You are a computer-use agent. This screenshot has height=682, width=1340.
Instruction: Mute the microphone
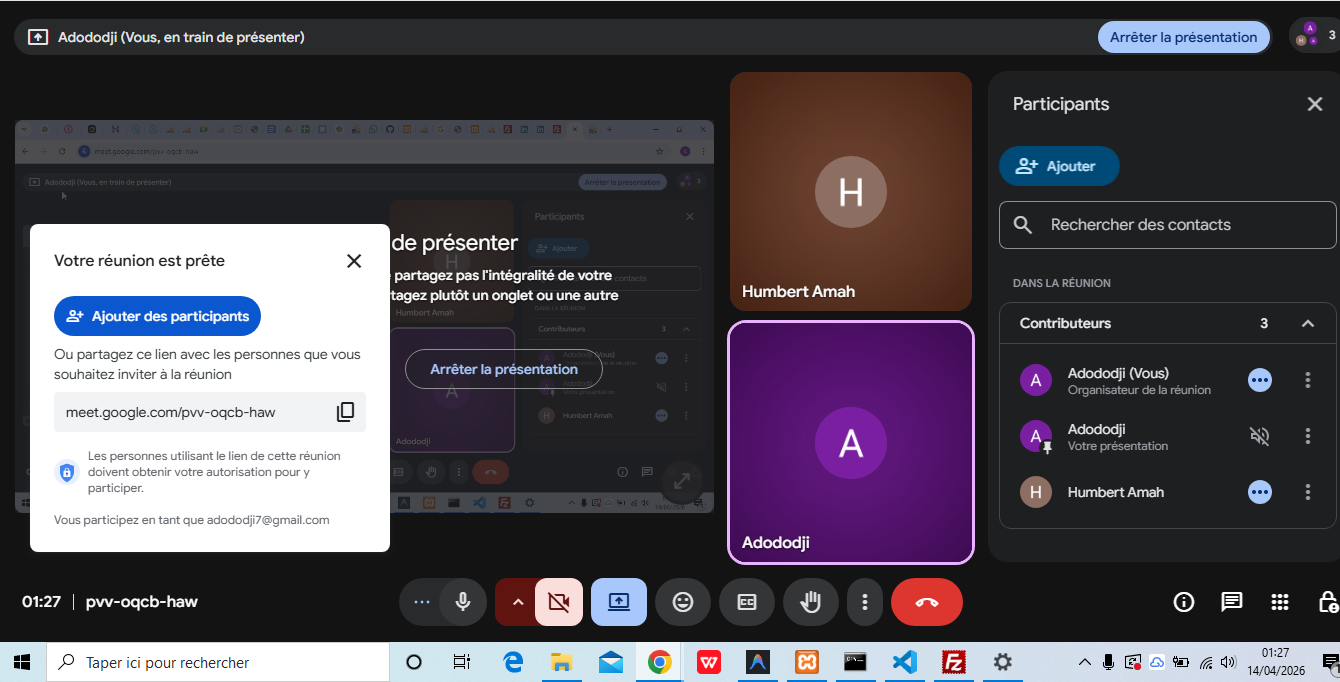point(463,602)
